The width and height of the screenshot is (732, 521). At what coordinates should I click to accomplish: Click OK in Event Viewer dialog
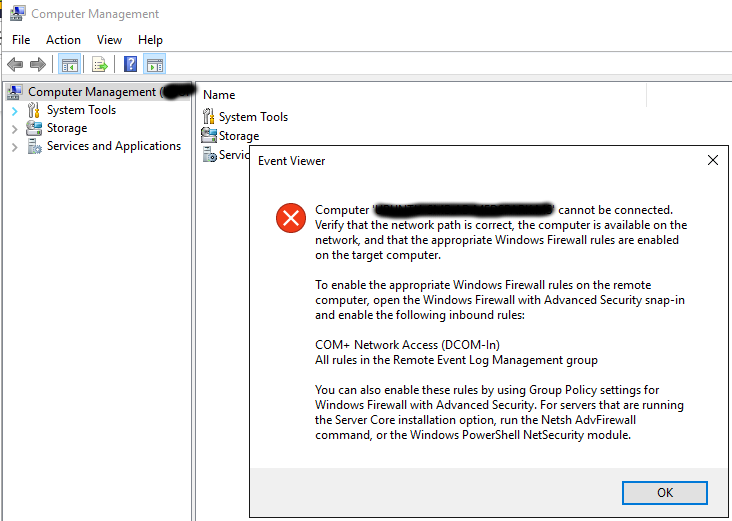[664, 493]
